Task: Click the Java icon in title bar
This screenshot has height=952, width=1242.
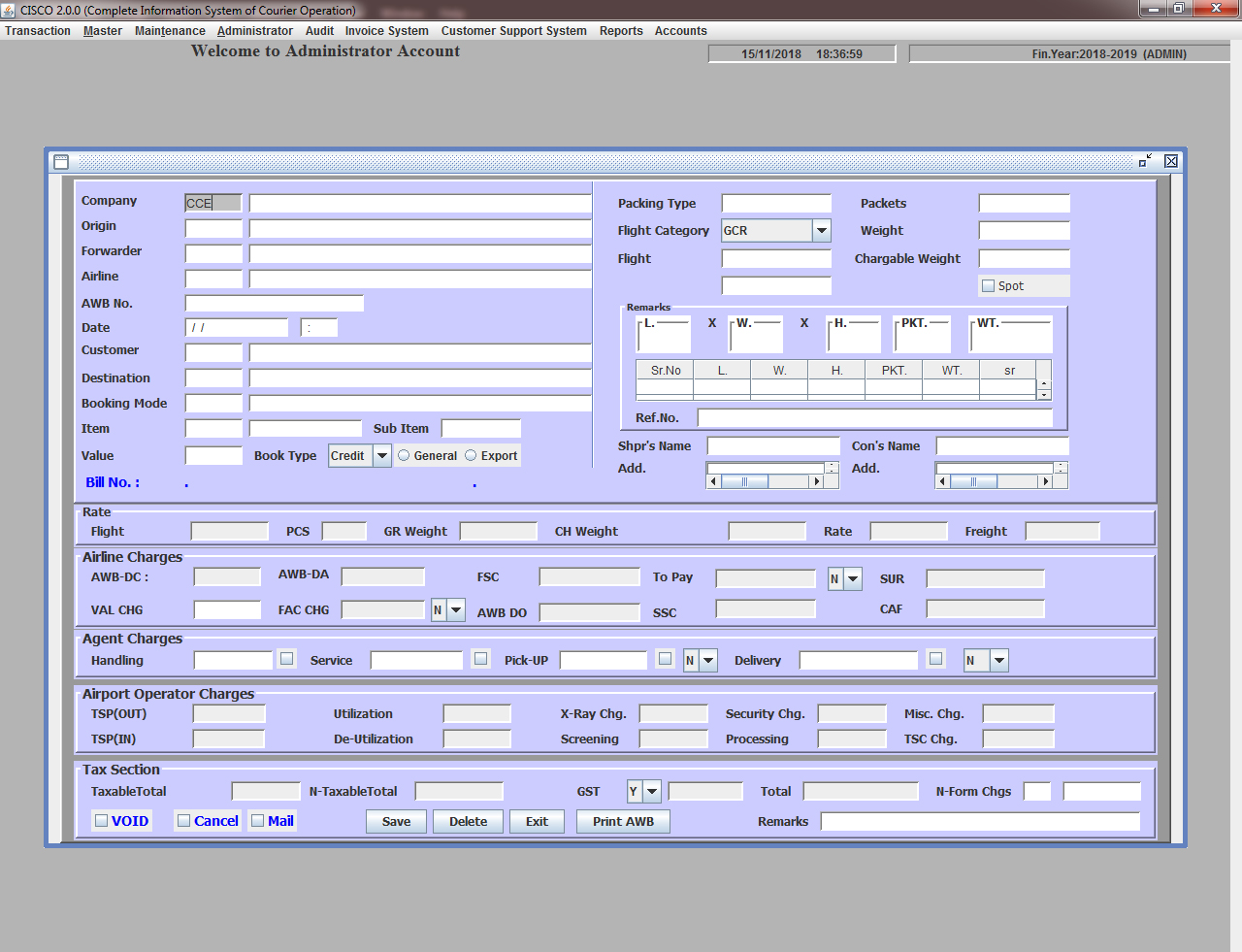Action: (9, 10)
